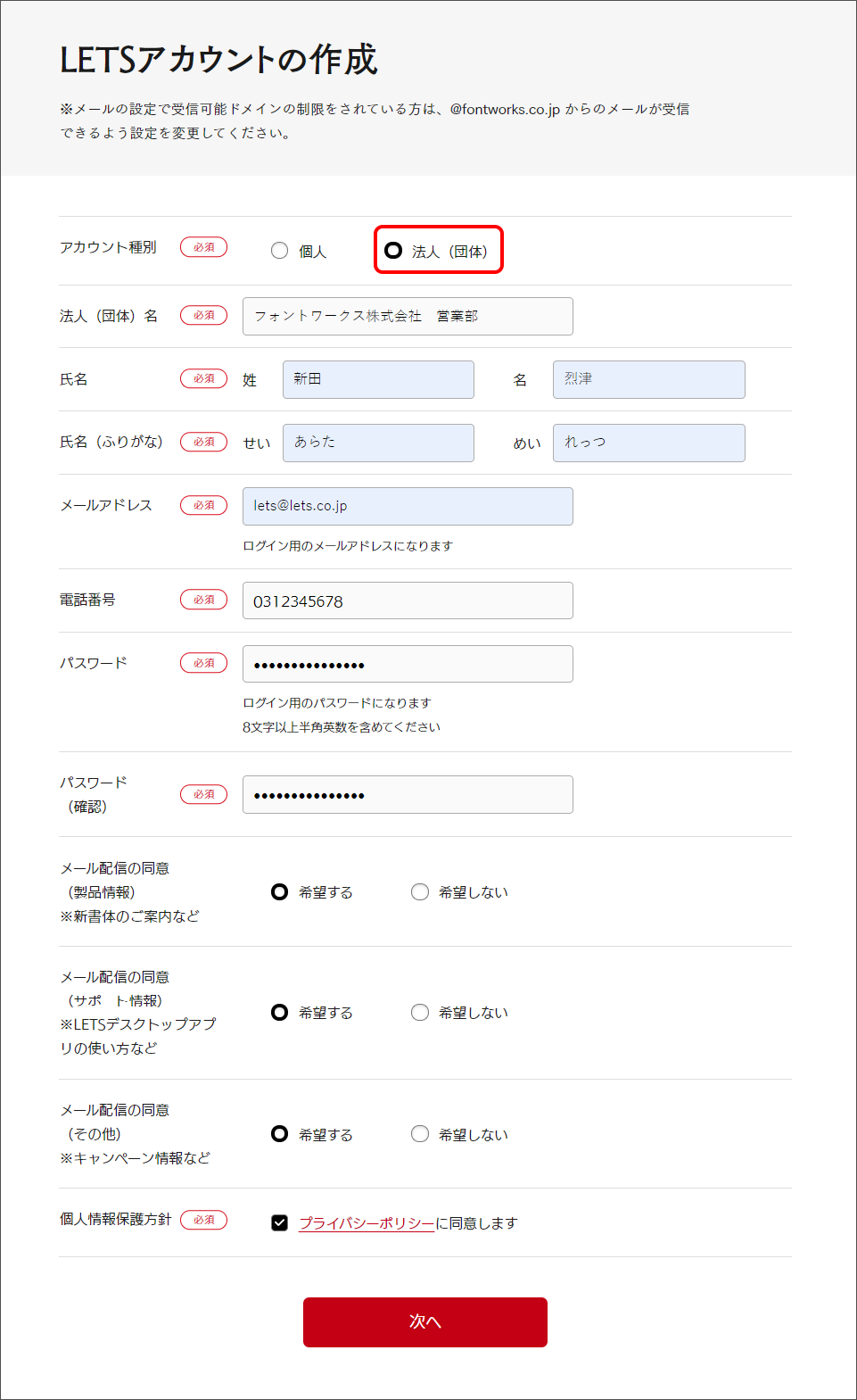Click the せい furigana input field
Image resolution: width=857 pixels, height=1400 pixels.
pyautogui.click(x=378, y=443)
